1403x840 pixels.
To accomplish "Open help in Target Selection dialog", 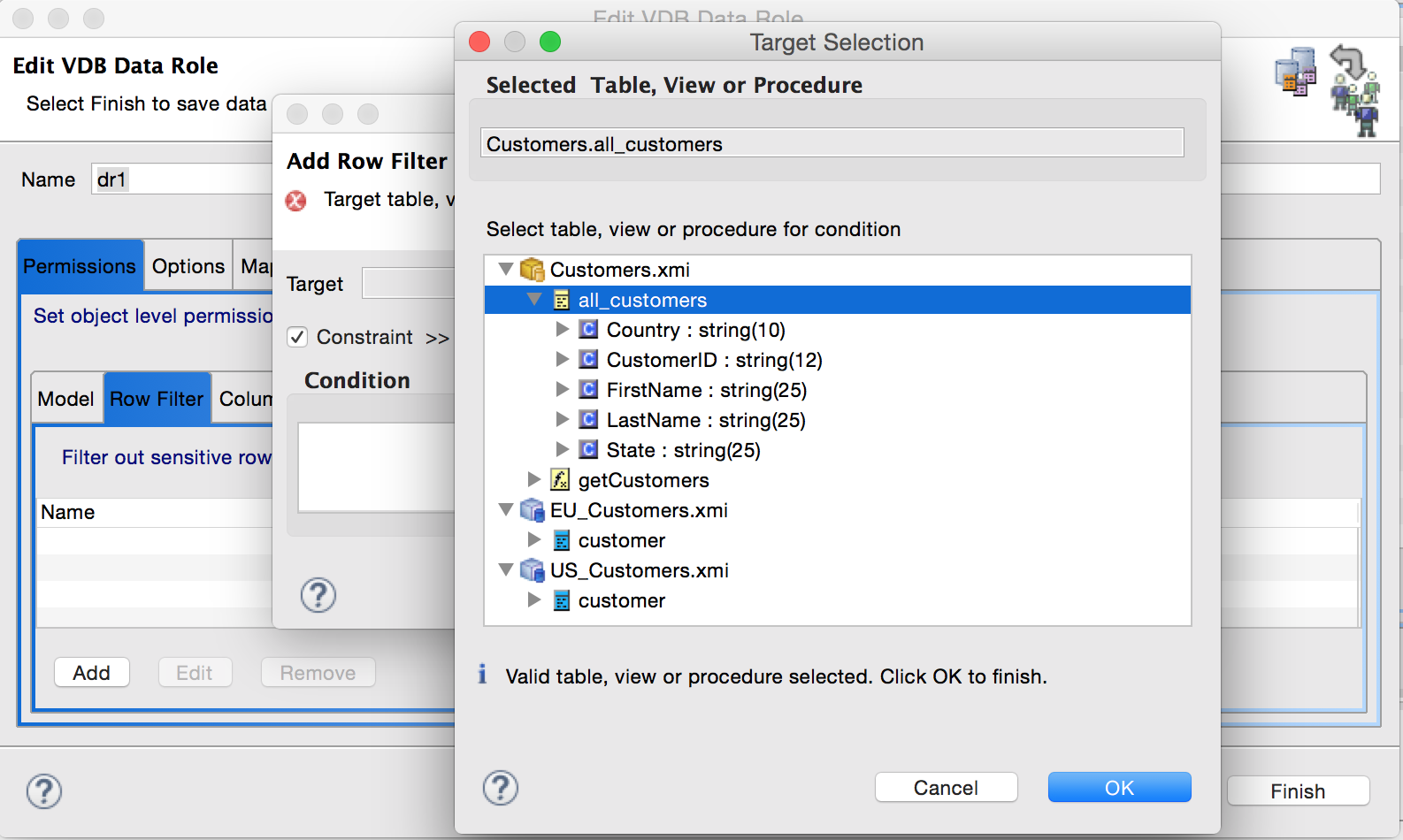I will [501, 788].
